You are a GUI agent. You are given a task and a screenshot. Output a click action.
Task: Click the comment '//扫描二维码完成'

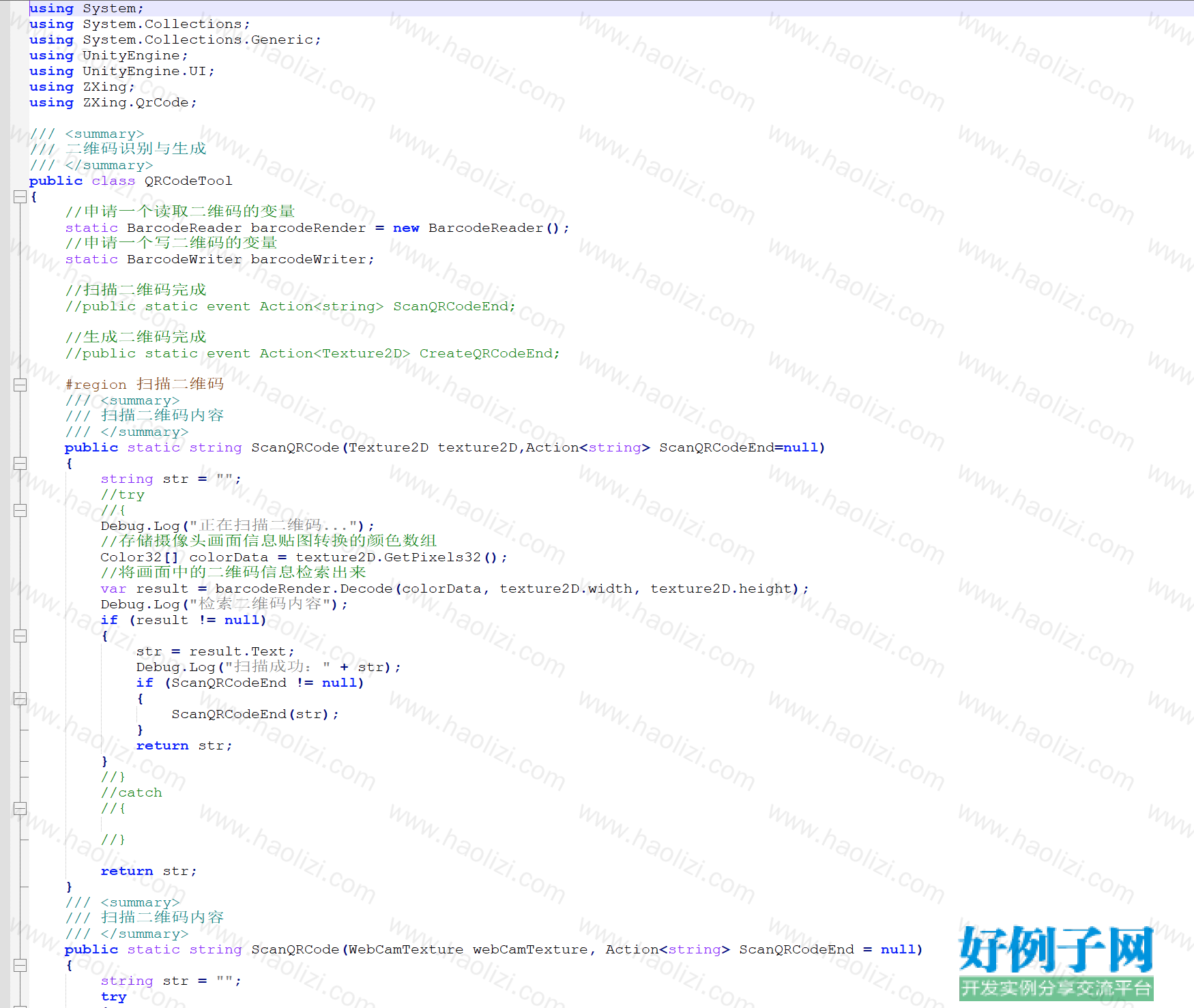[136, 290]
